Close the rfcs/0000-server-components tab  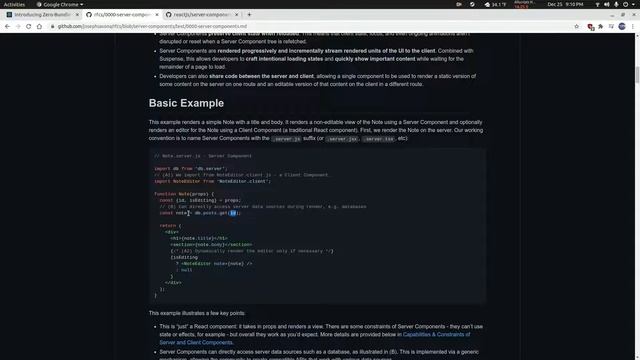coord(157,15)
